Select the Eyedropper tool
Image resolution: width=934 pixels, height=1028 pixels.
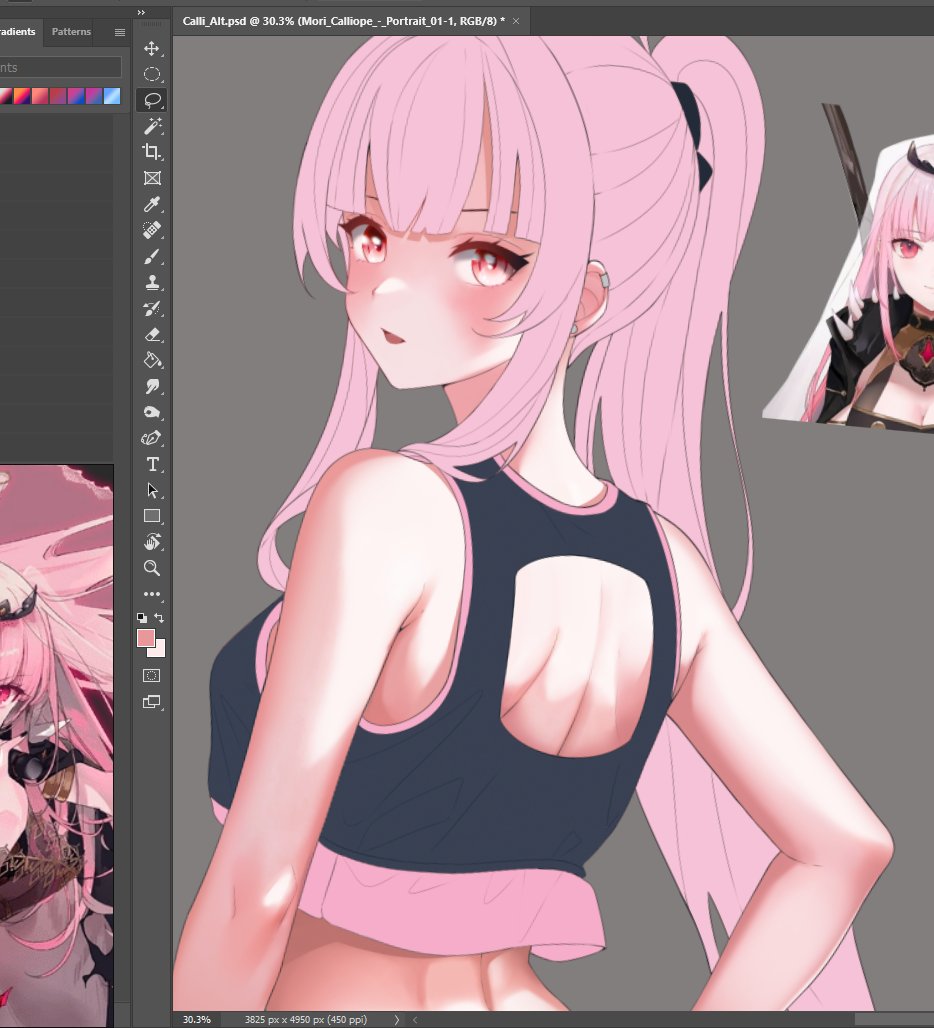(x=151, y=204)
